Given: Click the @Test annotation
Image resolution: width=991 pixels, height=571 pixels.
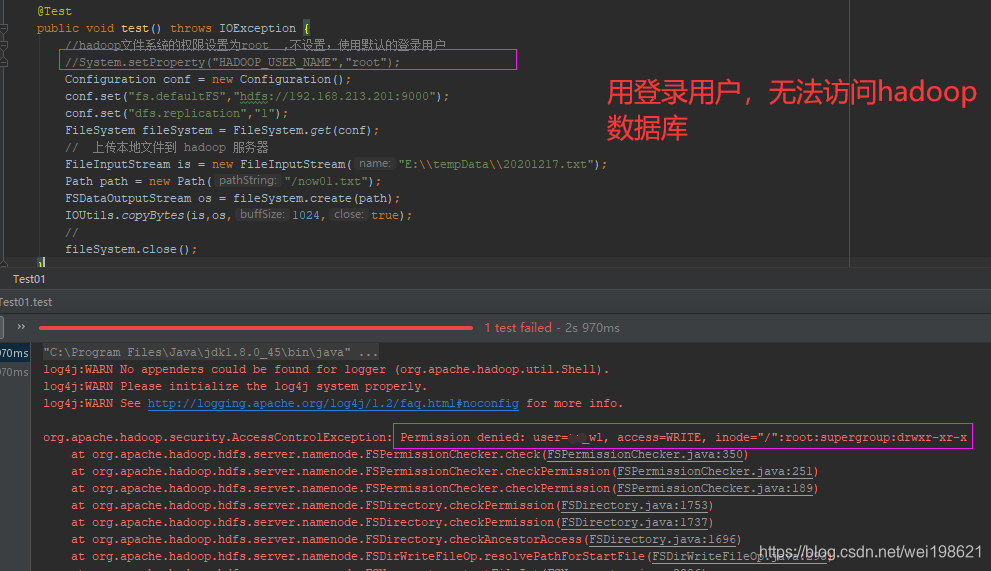Looking at the screenshot, I should (54, 11).
